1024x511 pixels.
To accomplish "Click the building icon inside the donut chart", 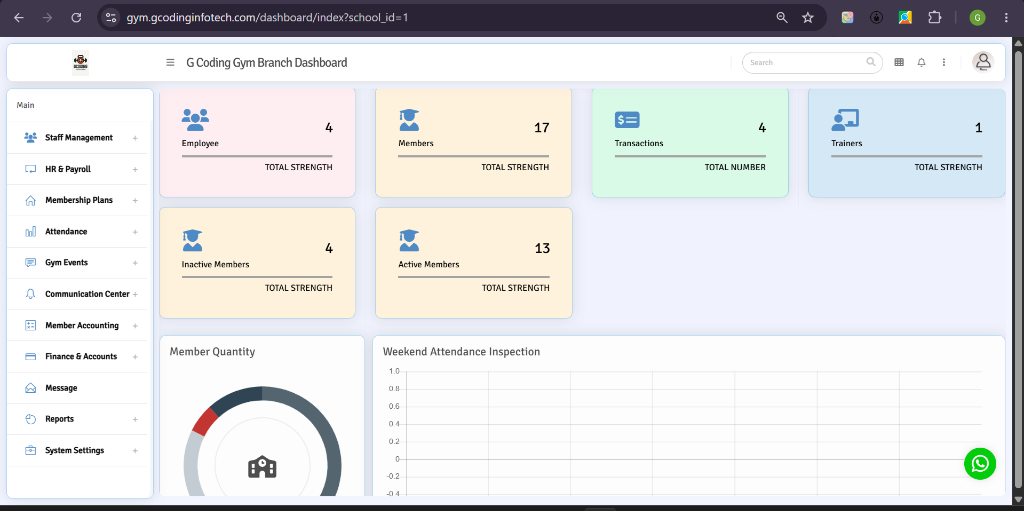I will (x=262, y=467).
